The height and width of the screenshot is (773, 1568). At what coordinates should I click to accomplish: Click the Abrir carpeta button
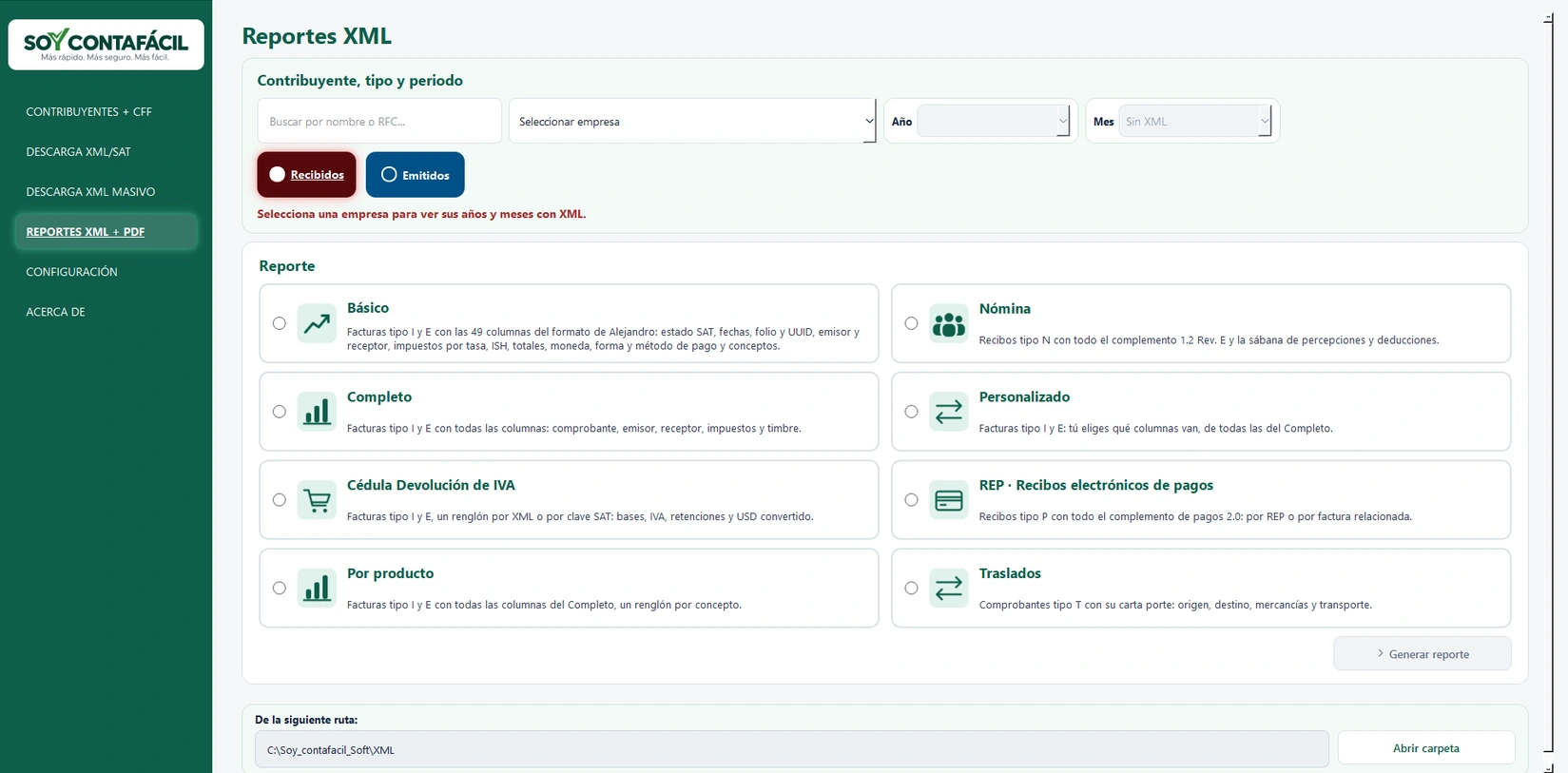1426,748
